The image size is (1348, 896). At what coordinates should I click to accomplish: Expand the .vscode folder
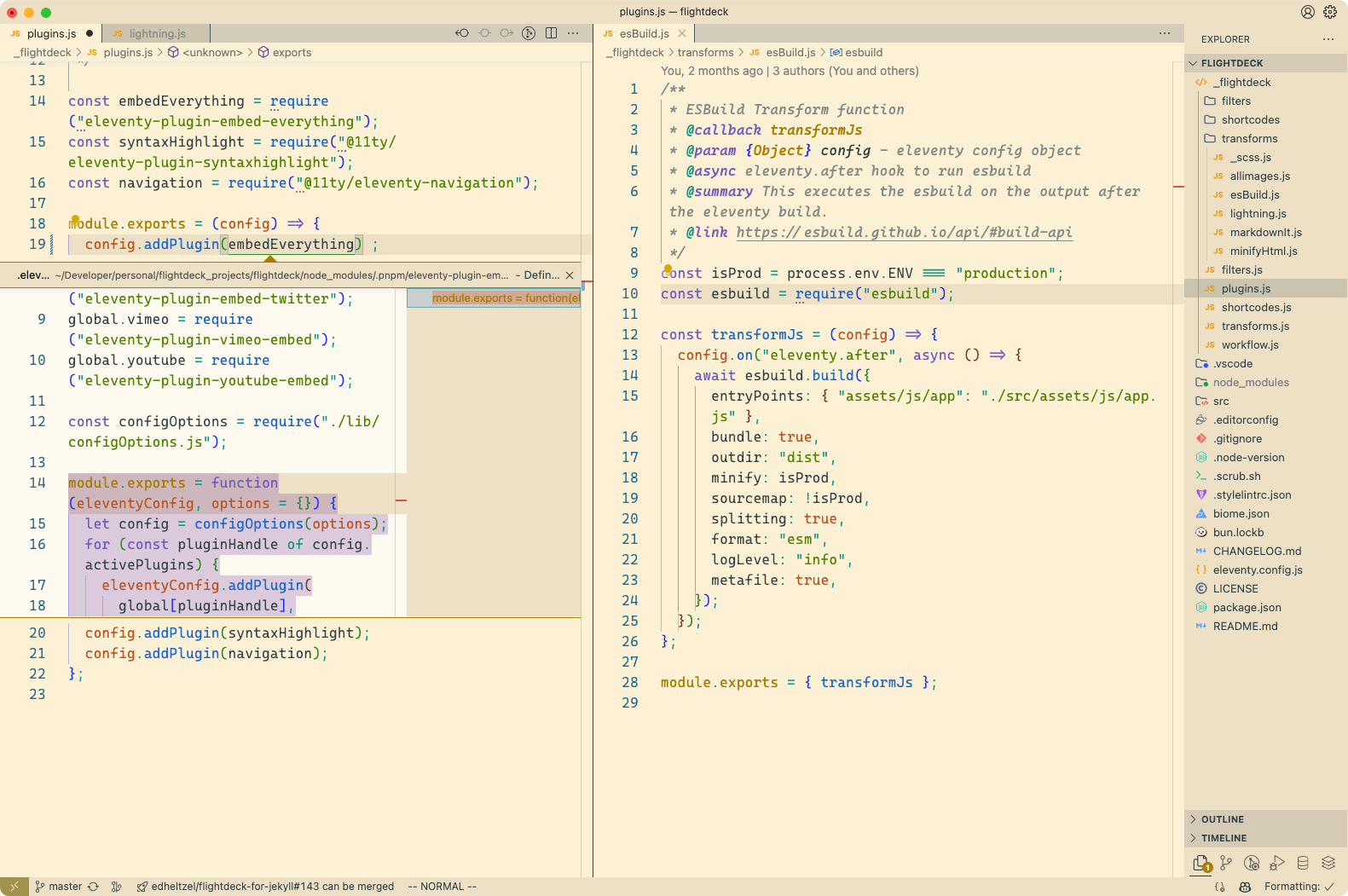(1266, 363)
